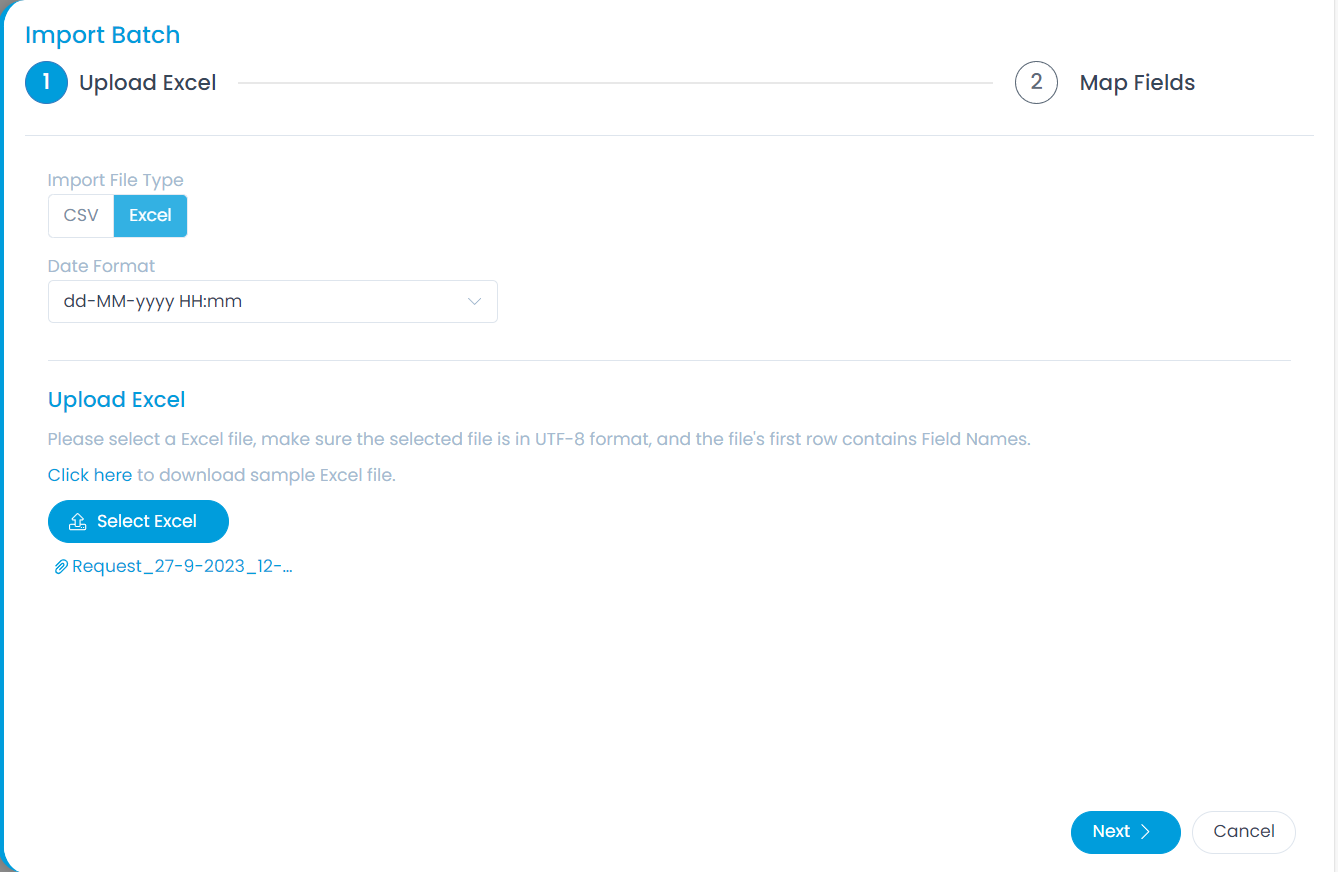Expand the Date Format chevron arrow
Viewport: 1338px width, 872px height.
pyautogui.click(x=474, y=302)
